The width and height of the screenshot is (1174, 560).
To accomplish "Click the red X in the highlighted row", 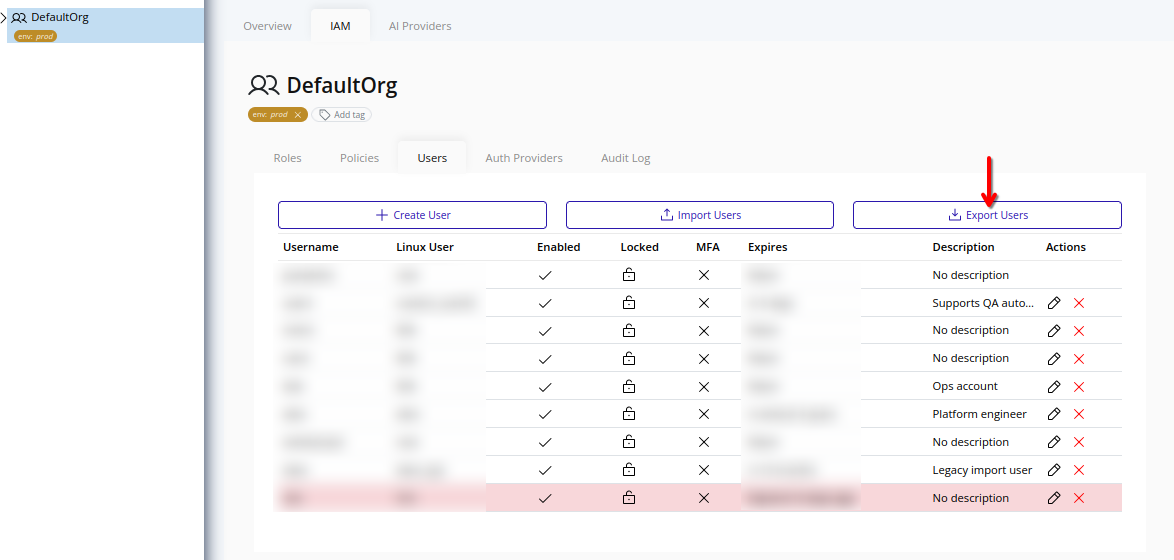I will 1079,498.
